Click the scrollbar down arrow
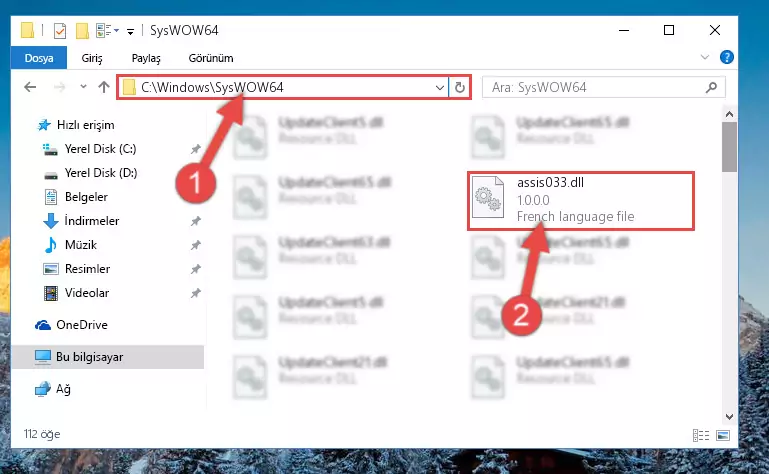This screenshot has width=769, height=474. [x=729, y=417]
